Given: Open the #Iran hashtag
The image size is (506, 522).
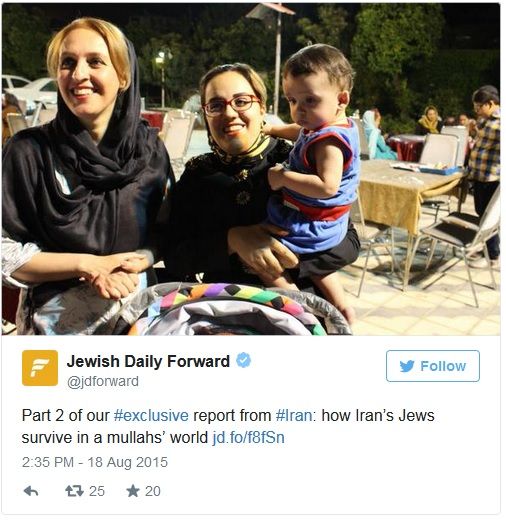Looking at the screenshot, I should click(x=294, y=416).
